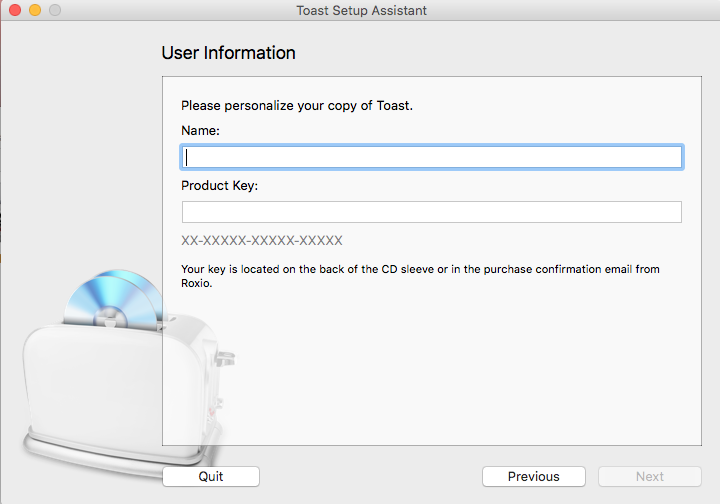Minimize the window with the yellow button
The image size is (720, 504).
34,10
